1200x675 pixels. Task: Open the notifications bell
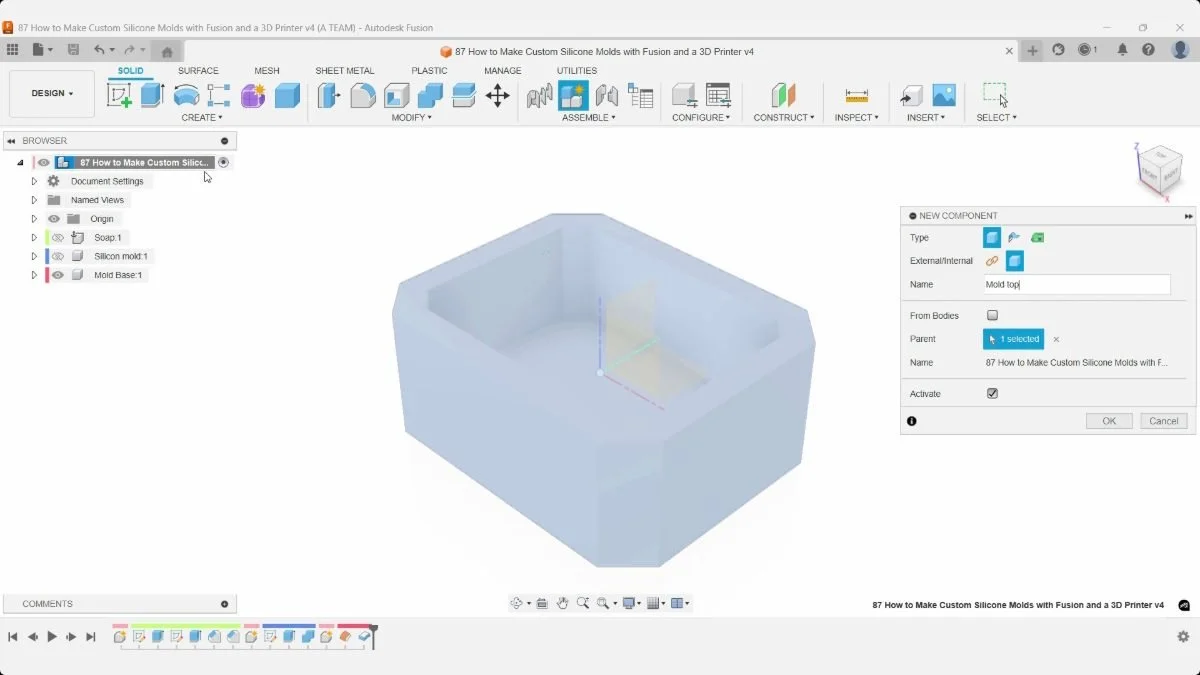tap(1123, 49)
